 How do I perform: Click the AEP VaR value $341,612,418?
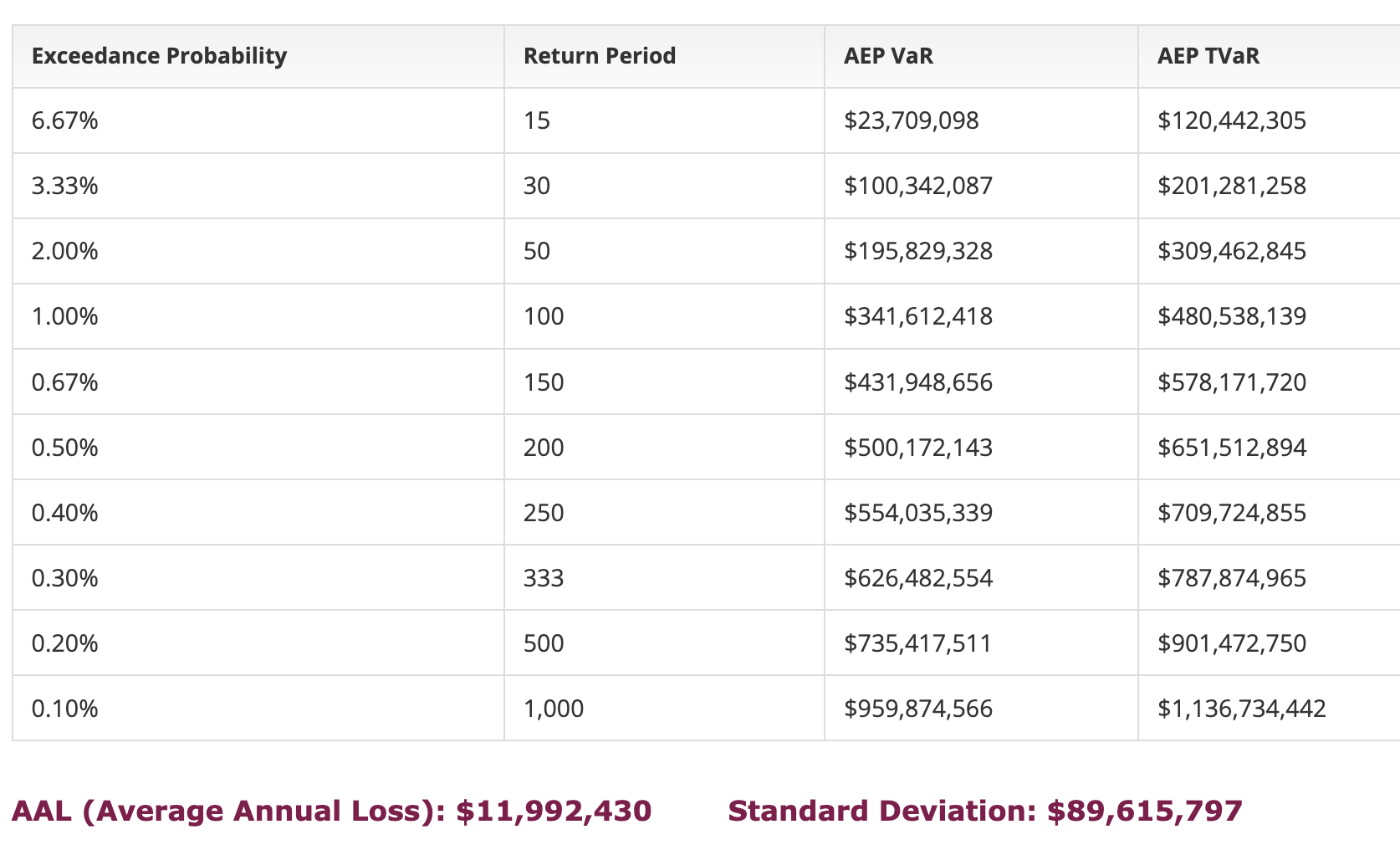917,316
